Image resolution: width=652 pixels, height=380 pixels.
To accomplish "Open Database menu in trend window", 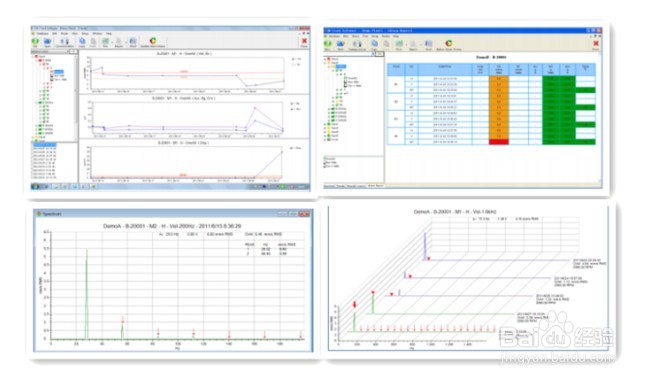I will 42,33.
